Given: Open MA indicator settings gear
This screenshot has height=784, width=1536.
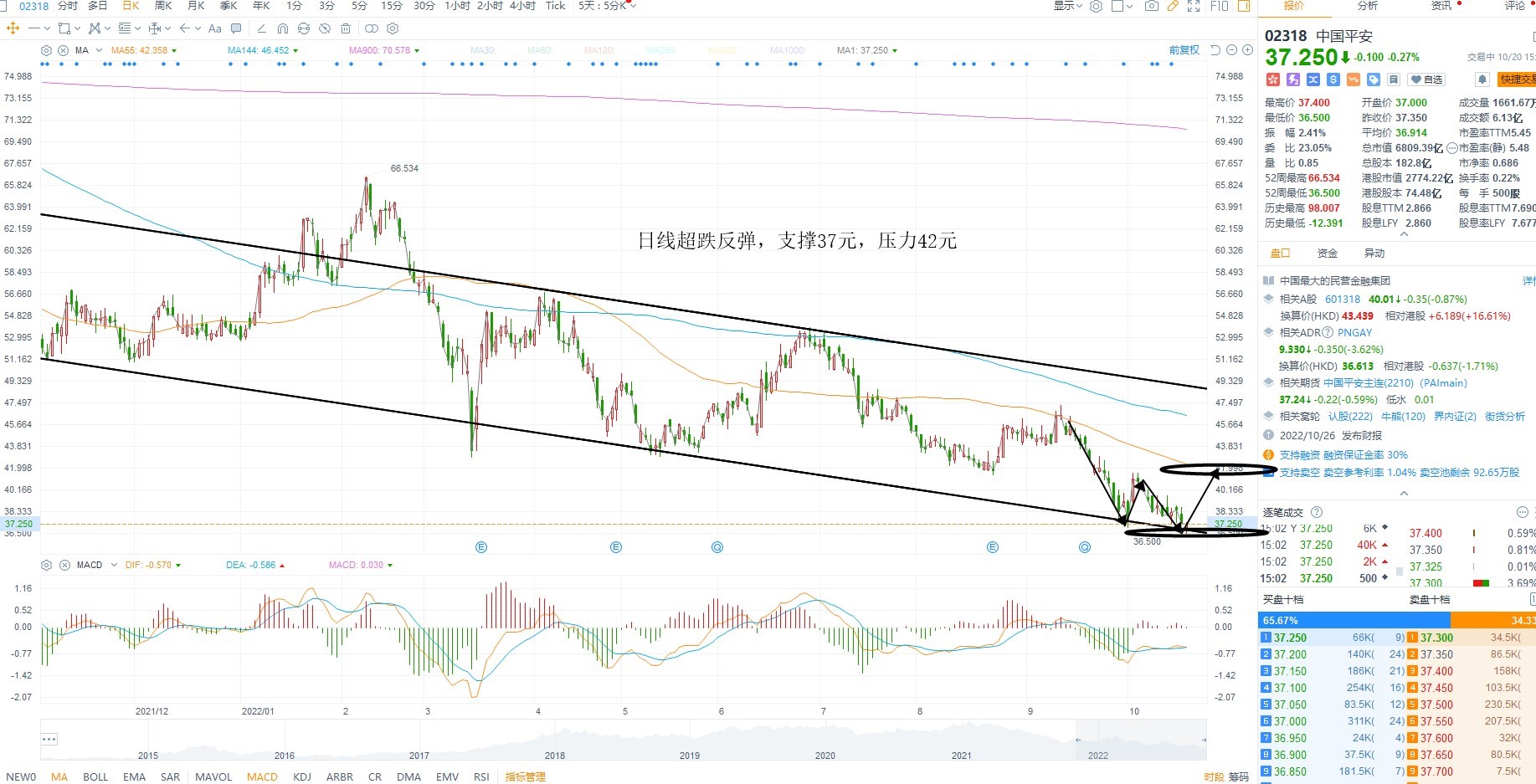Looking at the screenshot, I should tap(46, 50).
